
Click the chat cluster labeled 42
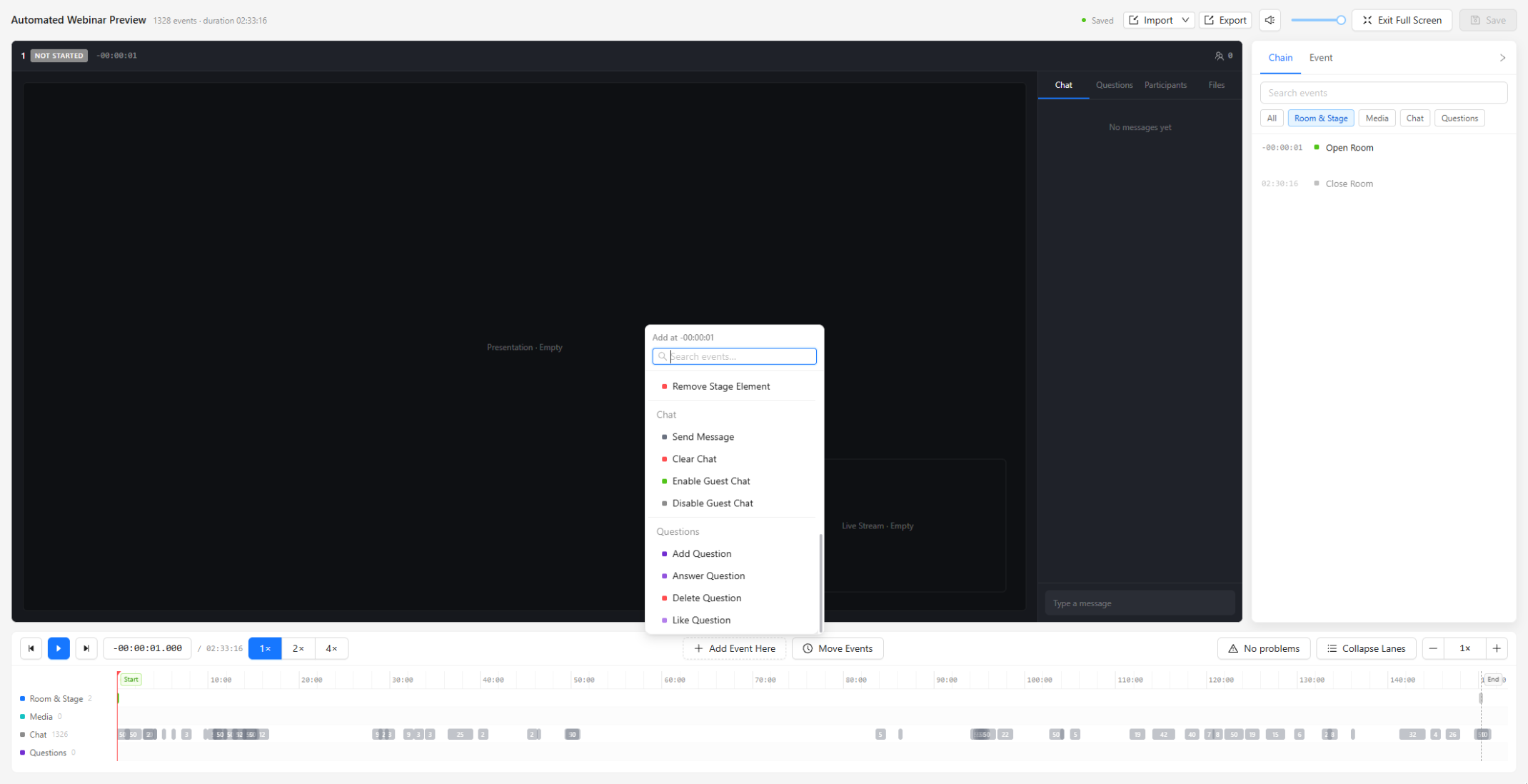(1164, 735)
